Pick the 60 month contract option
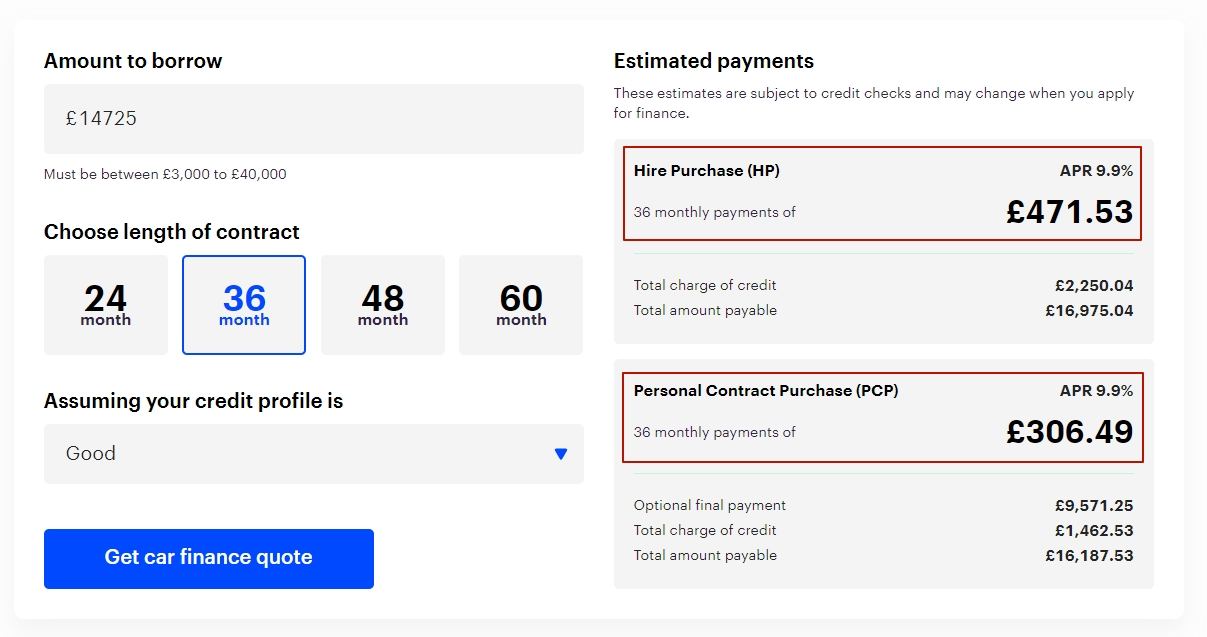Viewport: 1207px width, 637px height. (x=520, y=305)
